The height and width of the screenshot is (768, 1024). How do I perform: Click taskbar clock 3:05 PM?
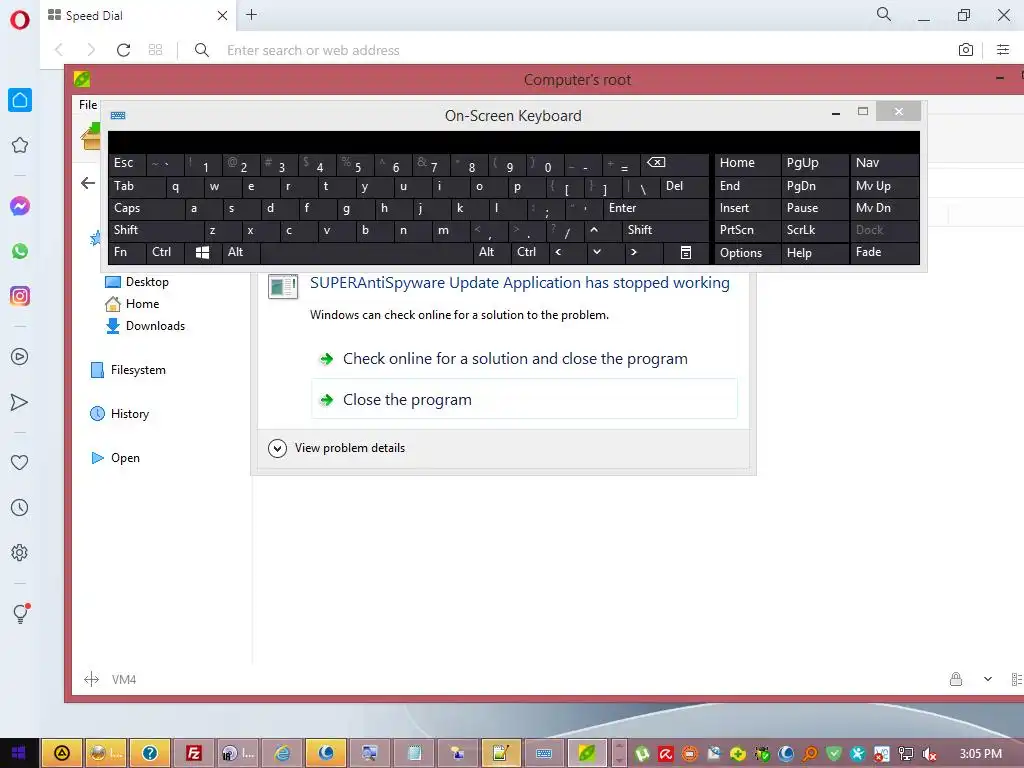[980, 754]
